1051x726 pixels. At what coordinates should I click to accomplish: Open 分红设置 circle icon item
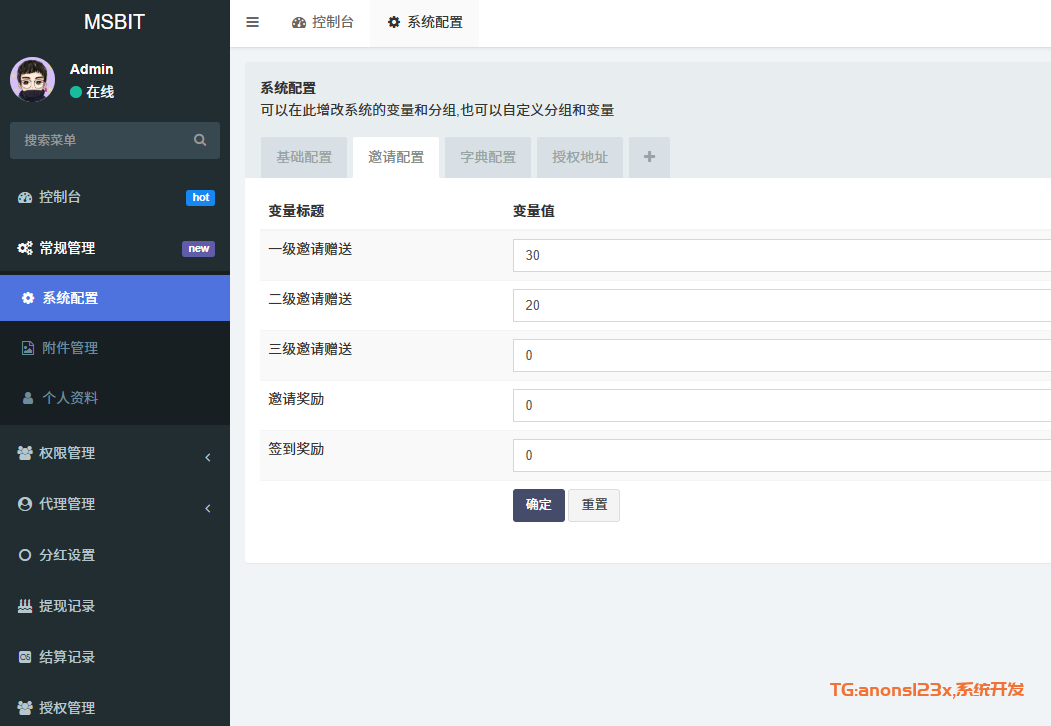[67, 555]
